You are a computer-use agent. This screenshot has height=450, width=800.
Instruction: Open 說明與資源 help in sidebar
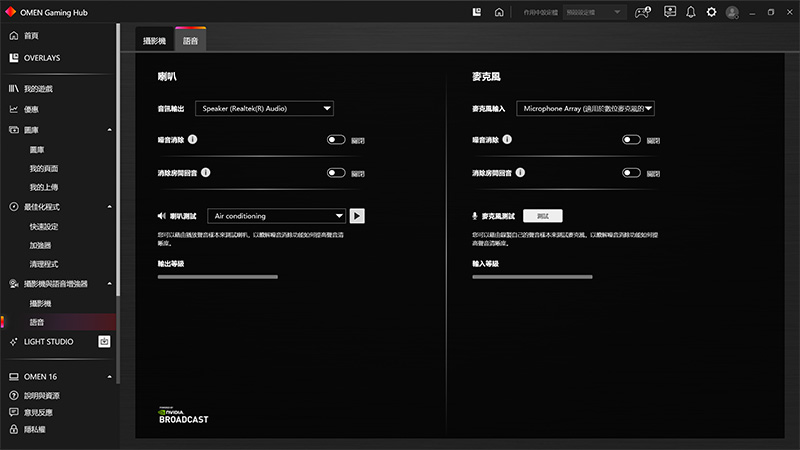(x=42, y=396)
